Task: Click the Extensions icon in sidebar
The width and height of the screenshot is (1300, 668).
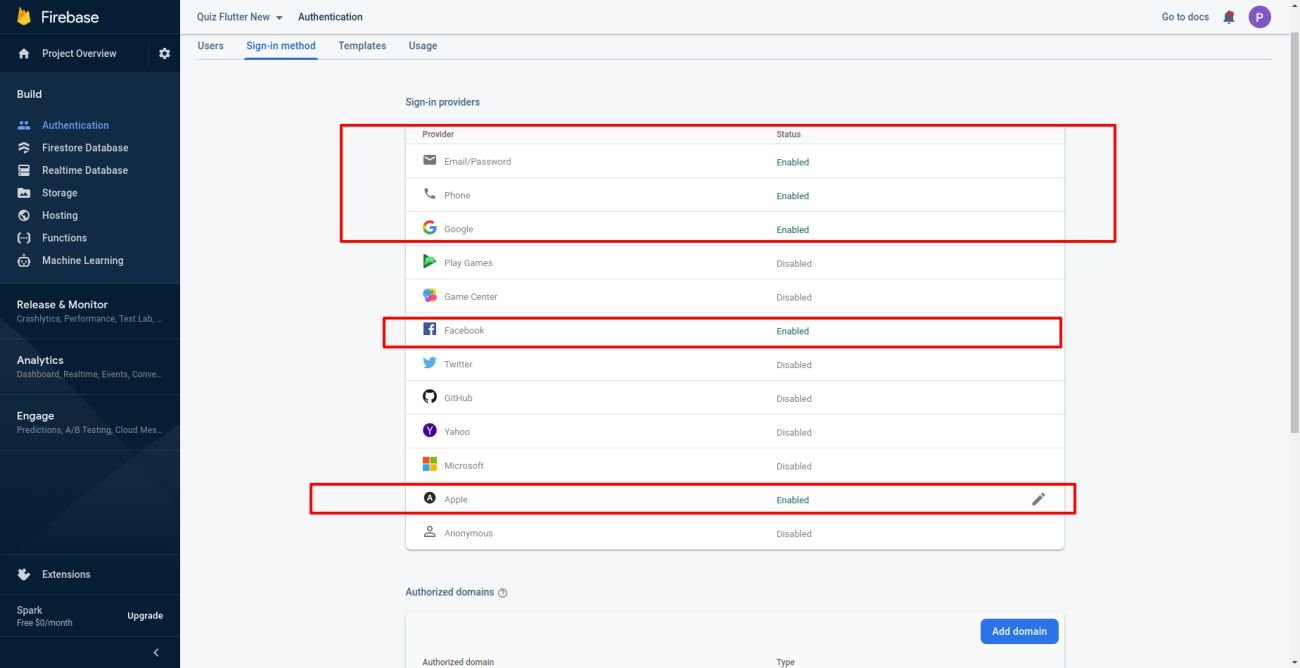Action: [x=24, y=575]
